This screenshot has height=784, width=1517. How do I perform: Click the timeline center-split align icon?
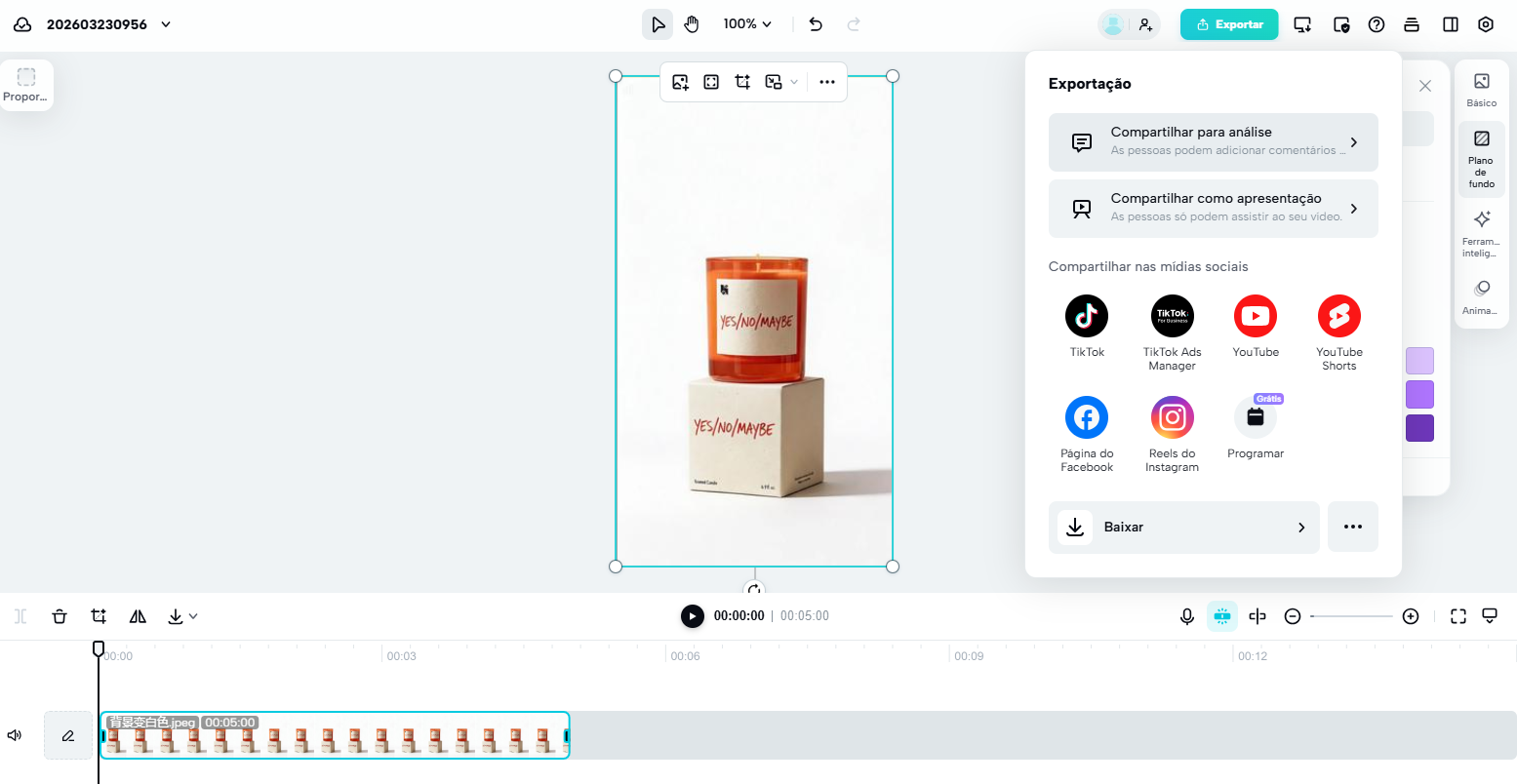(1258, 616)
